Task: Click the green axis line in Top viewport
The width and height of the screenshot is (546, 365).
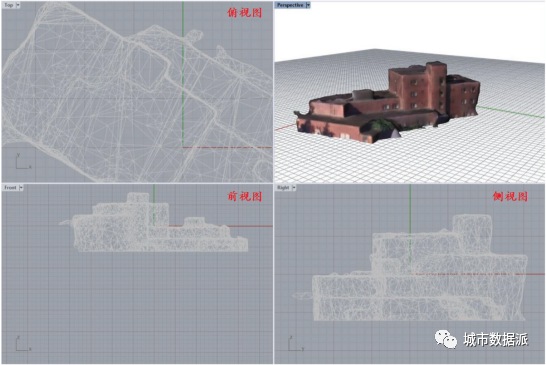Action: pos(183,75)
